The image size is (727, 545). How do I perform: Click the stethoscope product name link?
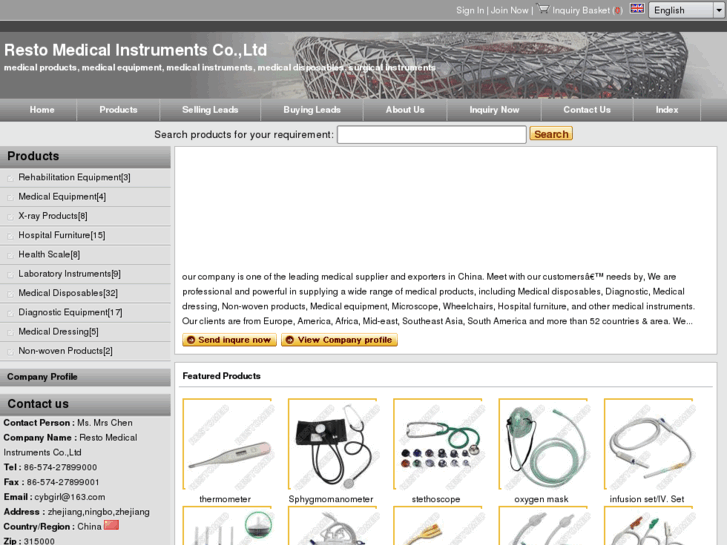(x=436, y=499)
